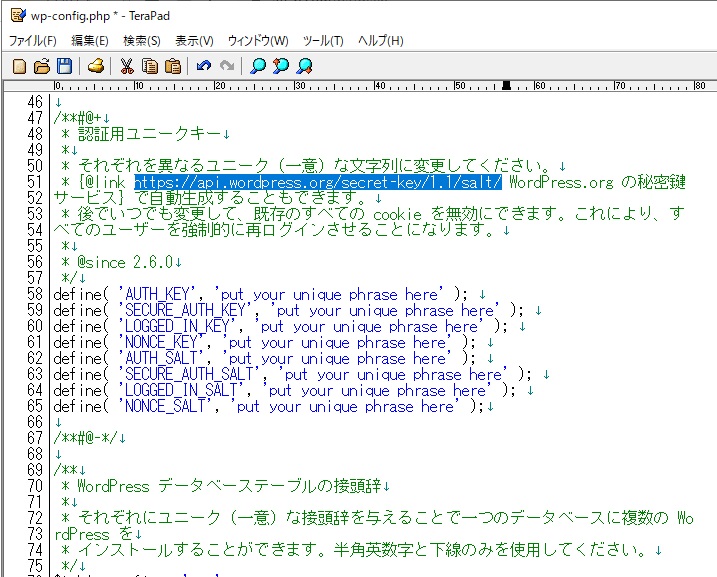The height and width of the screenshot is (577, 717).
Task: Click the phrase value on the AUTH_KEY line
Action: (x=329, y=294)
